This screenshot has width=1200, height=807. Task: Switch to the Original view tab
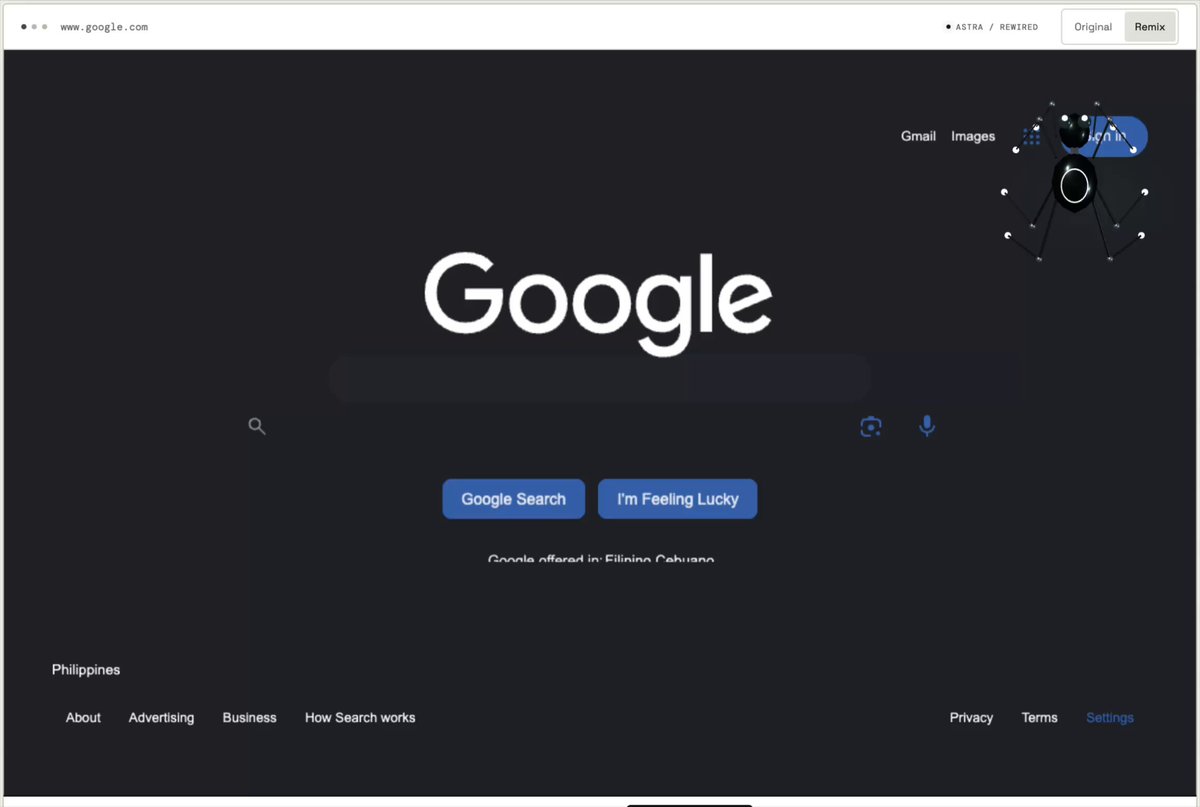[1093, 27]
